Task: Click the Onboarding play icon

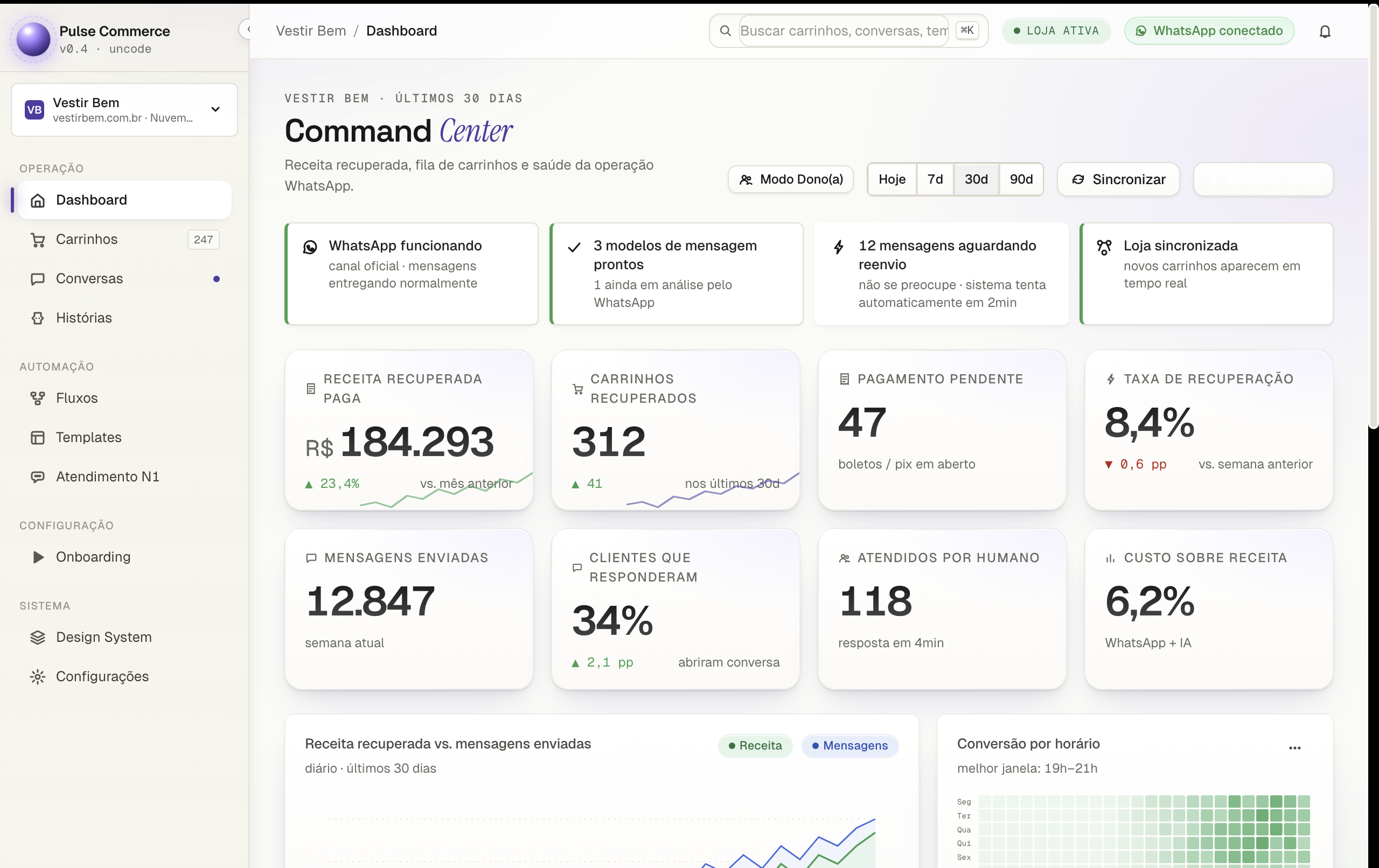Action: tap(37, 557)
